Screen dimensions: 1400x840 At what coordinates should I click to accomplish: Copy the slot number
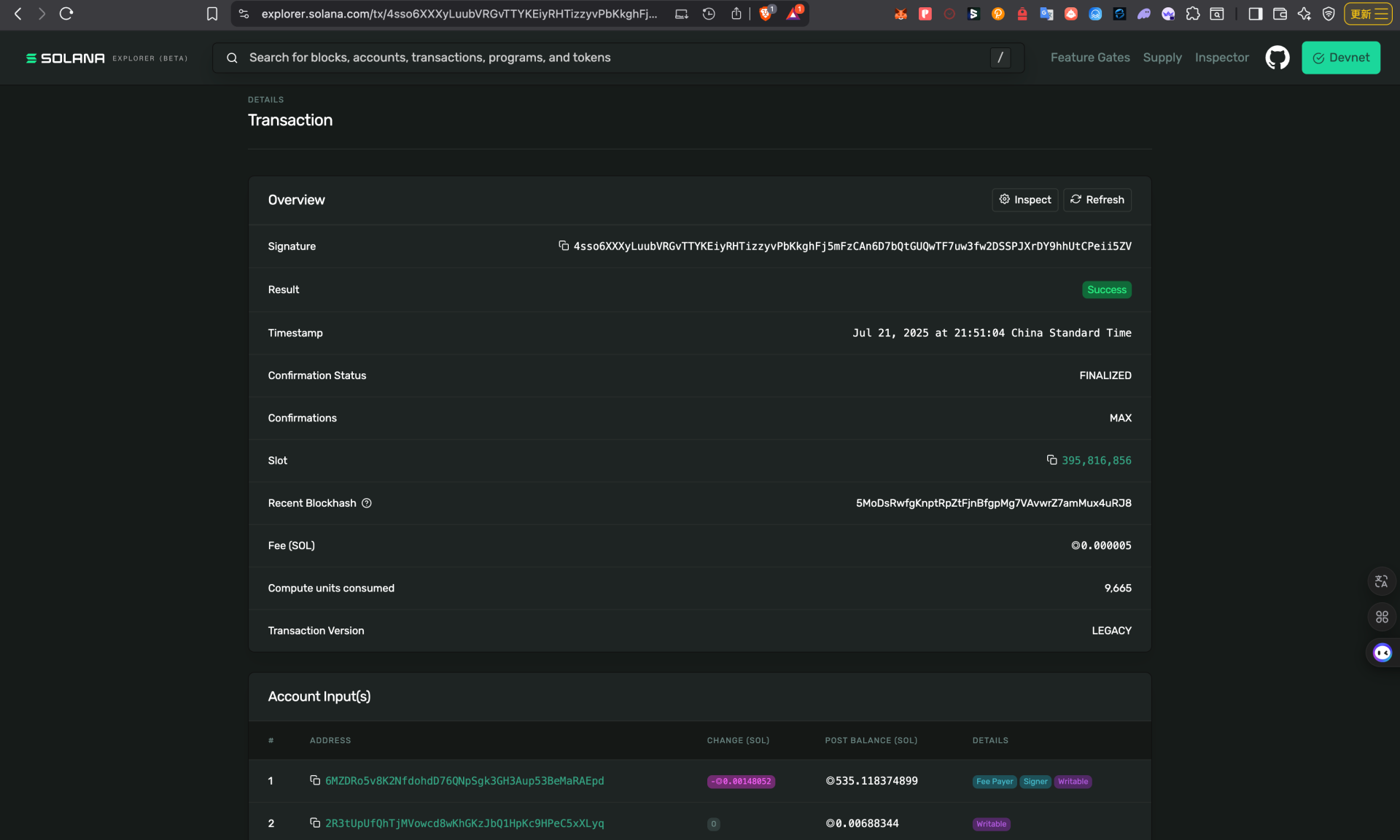pyautogui.click(x=1051, y=460)
